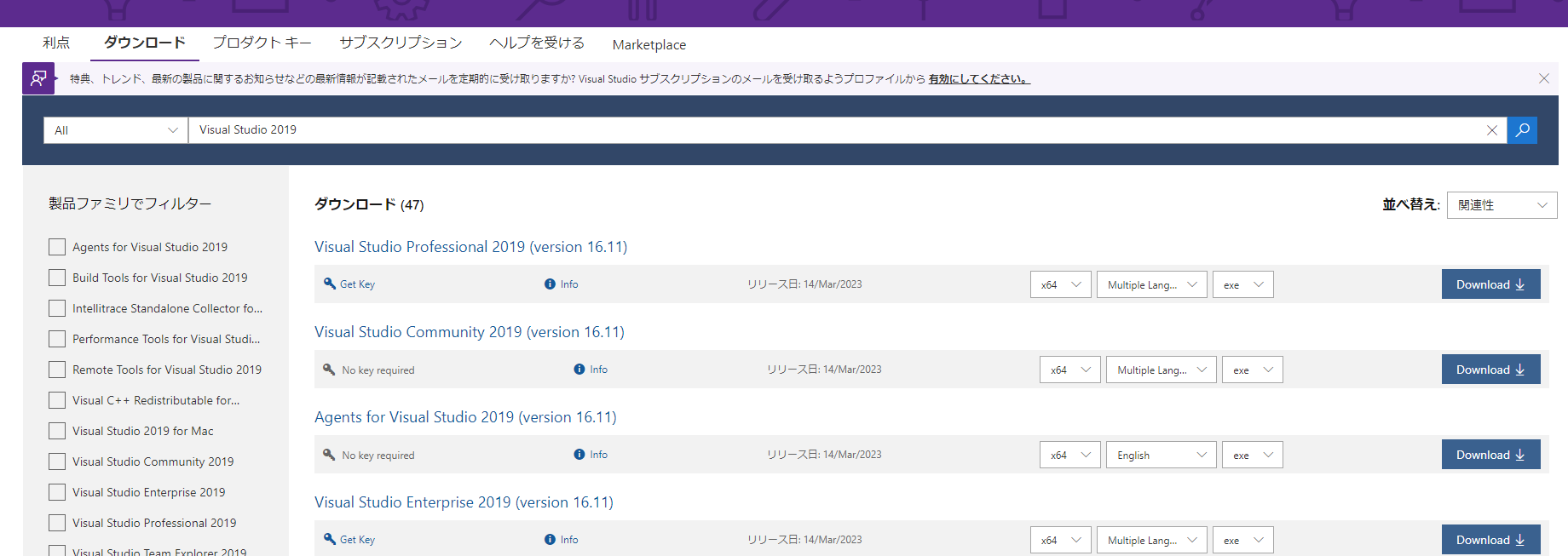This screenshot has height=556, width=1568.
Task: Click Get Key for Professional 2019
Action: coord(357,284)
